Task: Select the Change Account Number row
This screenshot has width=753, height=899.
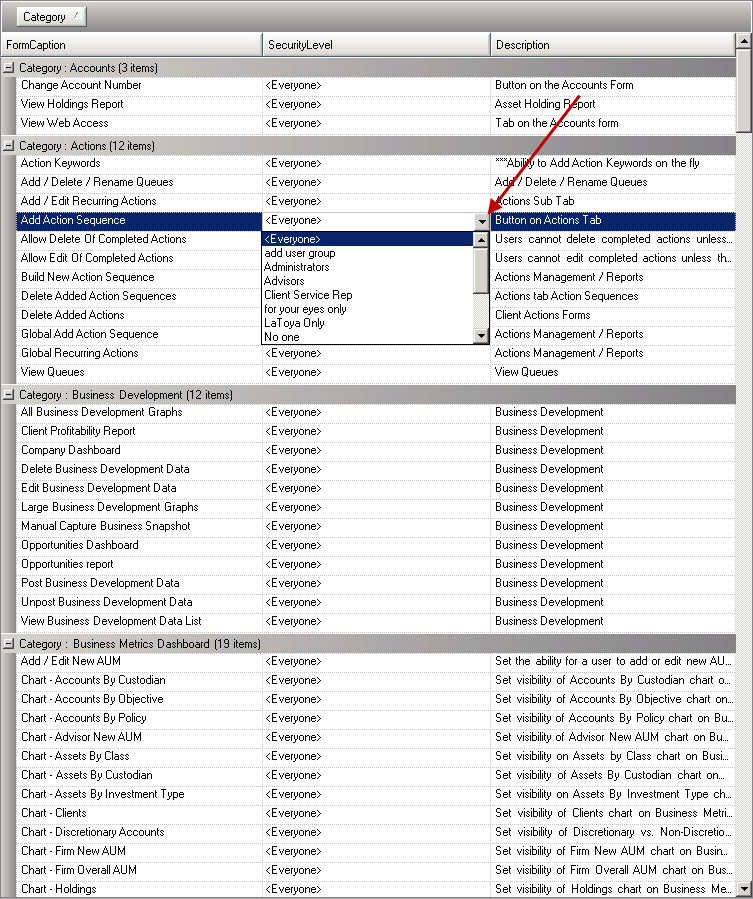Action: pyautogui.click(x=376, y=85)
